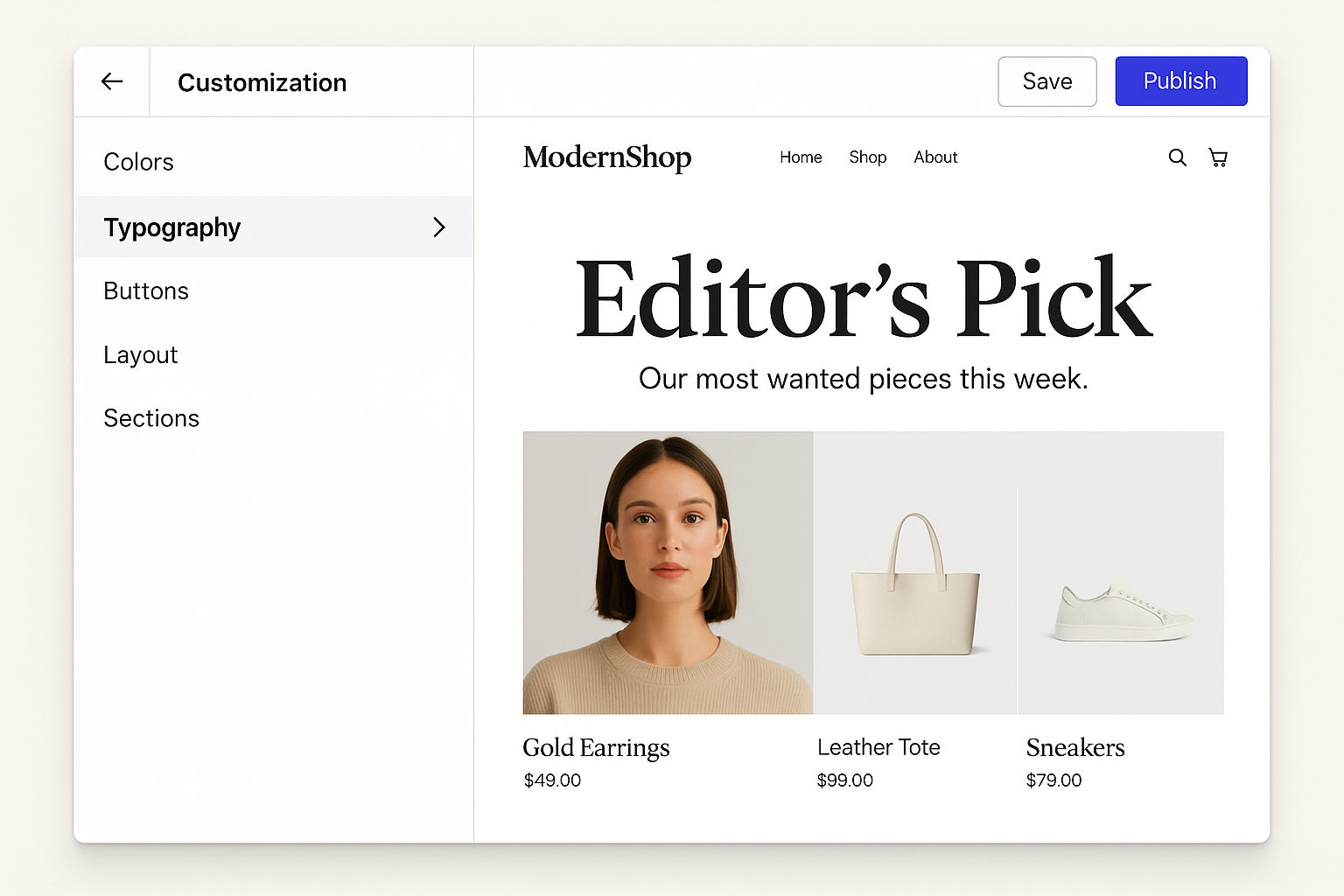Go to Layout settings
Viewport: 1344px width, 896px height.
point(140,354)
